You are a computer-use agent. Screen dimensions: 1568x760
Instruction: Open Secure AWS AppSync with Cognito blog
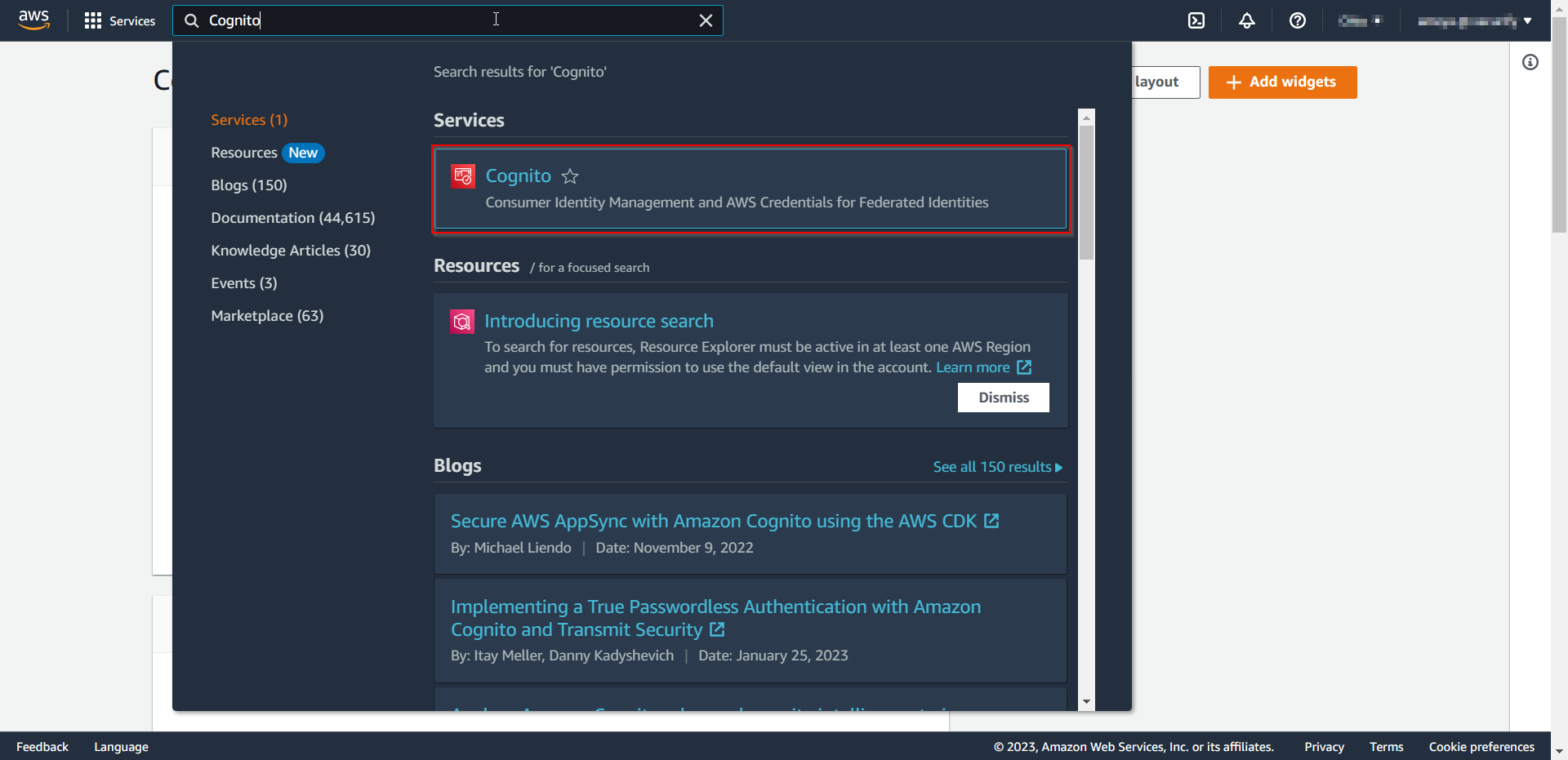point(714,521)
